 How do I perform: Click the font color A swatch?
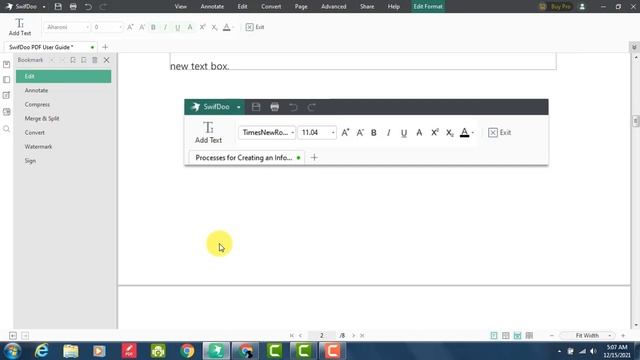click(x=227, y=27)
